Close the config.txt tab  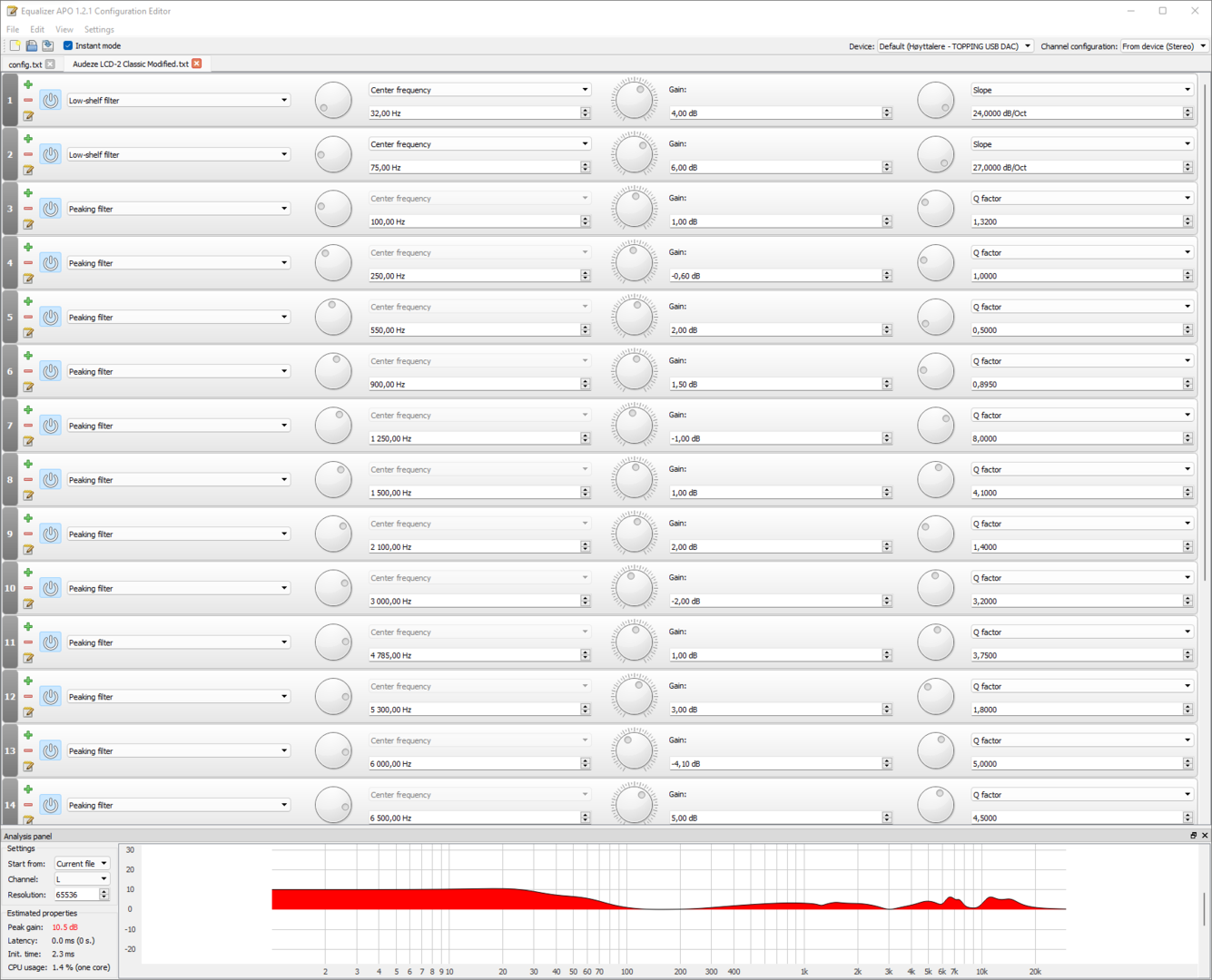(50, 64)
